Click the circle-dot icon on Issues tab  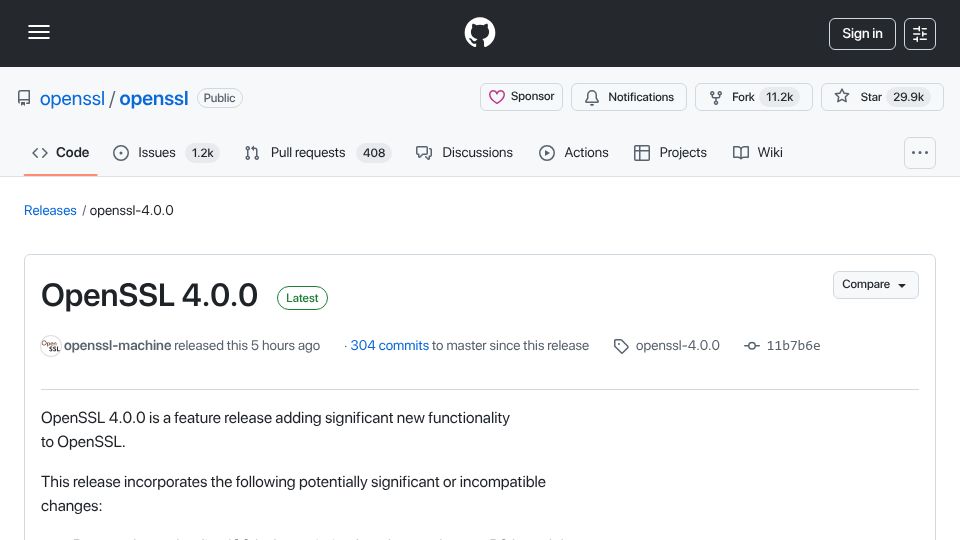[121, 153]
